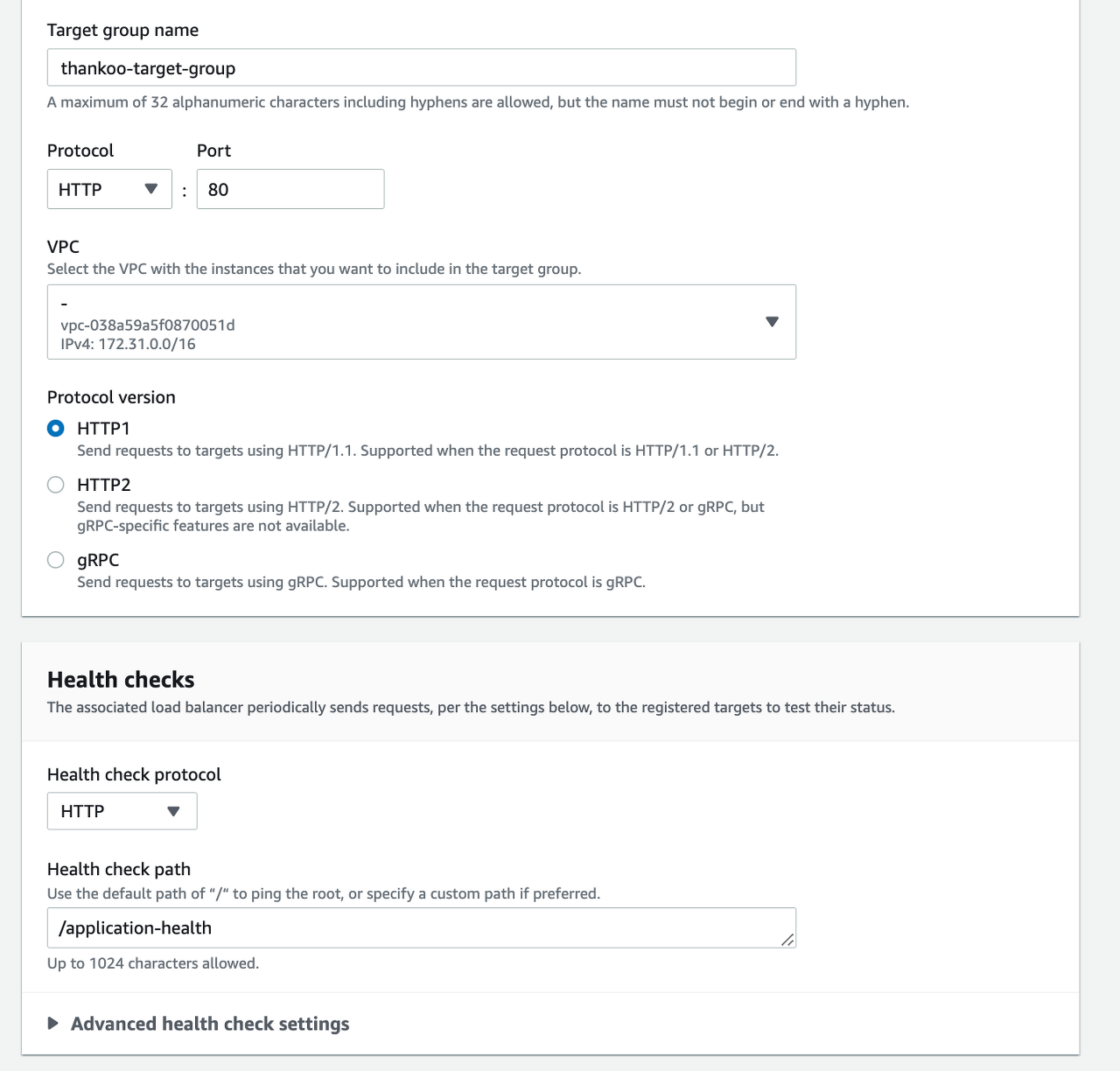Click the vpc-038a59a5f0870051d entry text
This screenshot has height=1071, width=1120.
pos(148,325)
